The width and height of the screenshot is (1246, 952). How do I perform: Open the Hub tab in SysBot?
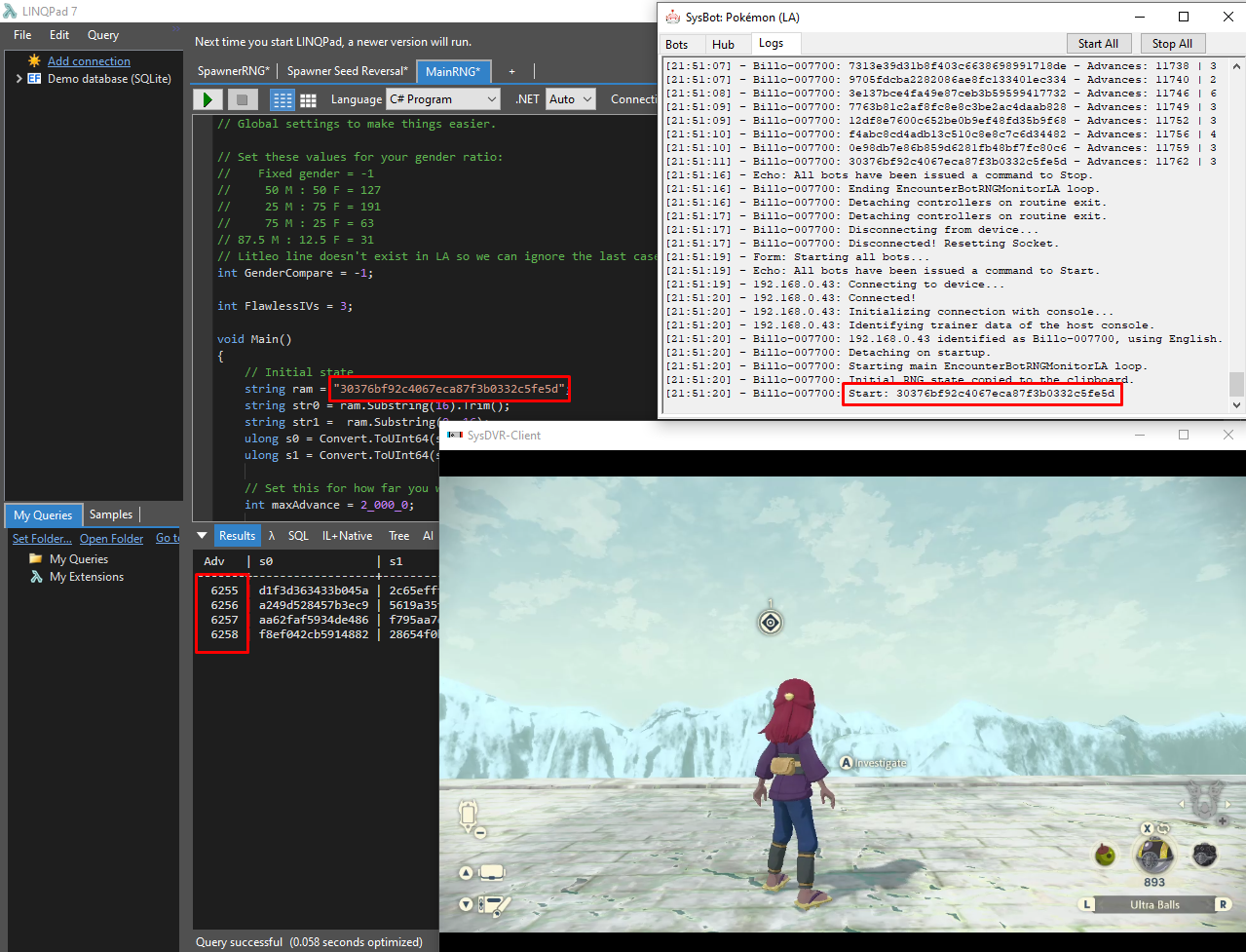click(724, 44)
